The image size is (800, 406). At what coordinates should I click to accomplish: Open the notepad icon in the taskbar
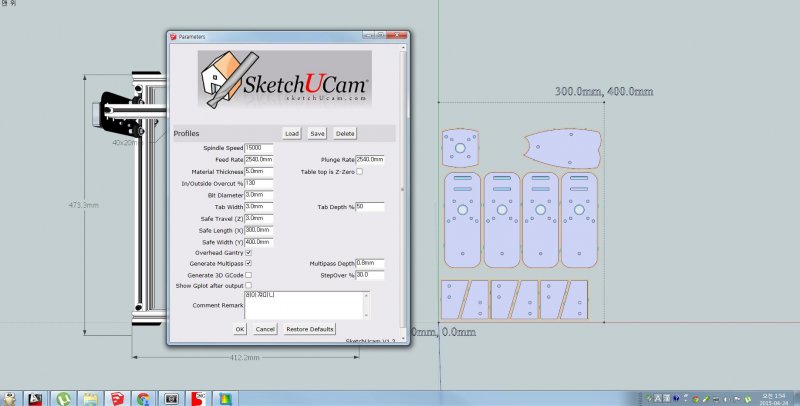(x=89, y=397)
